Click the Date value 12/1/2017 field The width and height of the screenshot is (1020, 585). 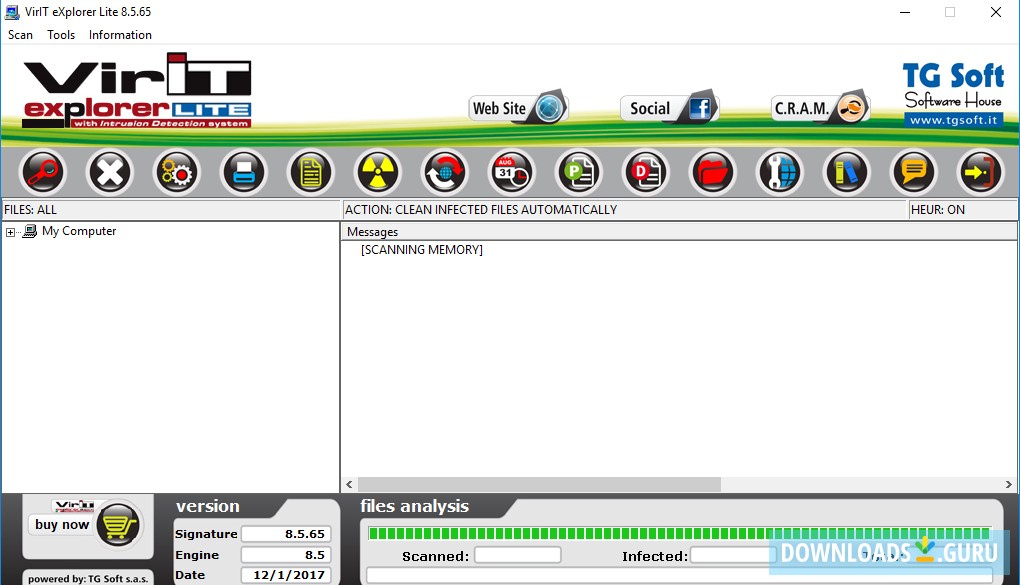pyautogui.click(x=286, y=575)
